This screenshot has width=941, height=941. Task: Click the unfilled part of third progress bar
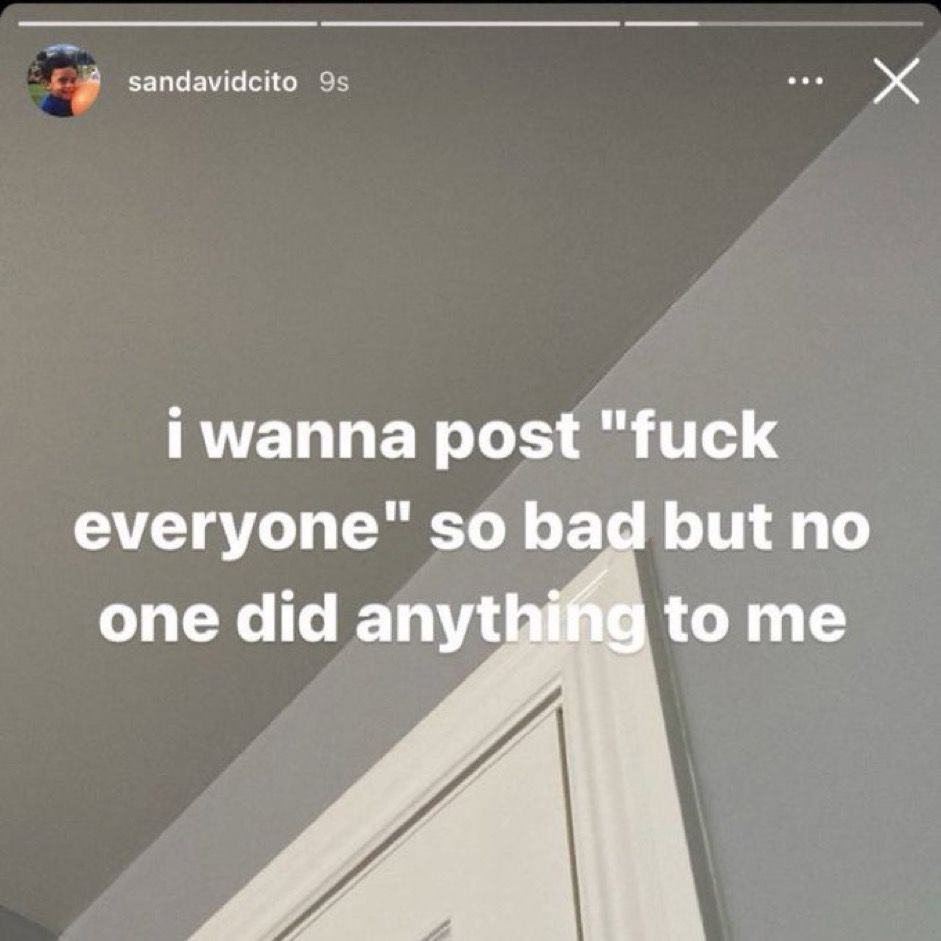[x=811, y=24]
